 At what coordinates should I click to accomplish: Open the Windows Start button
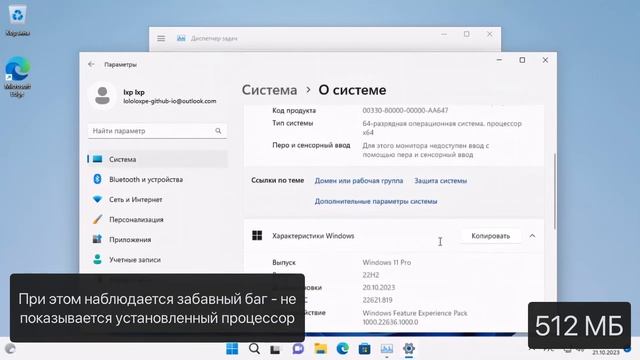232,349
